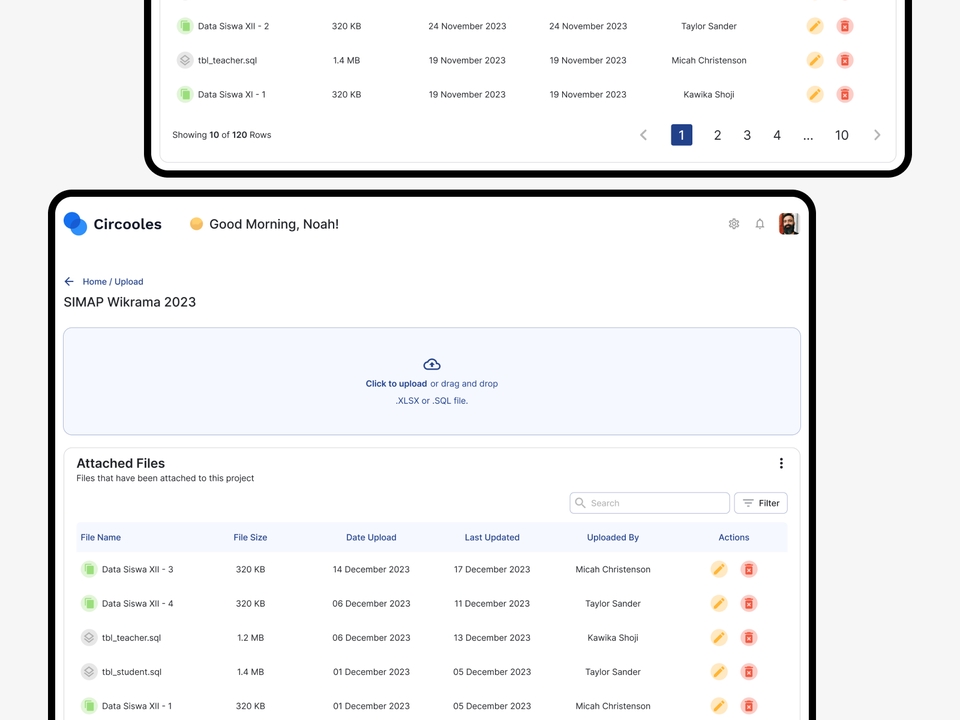Edit Data Siswa XII - 3 file
Image resolution: width=960 pixels, height=720 pixels.
point(719,569)
